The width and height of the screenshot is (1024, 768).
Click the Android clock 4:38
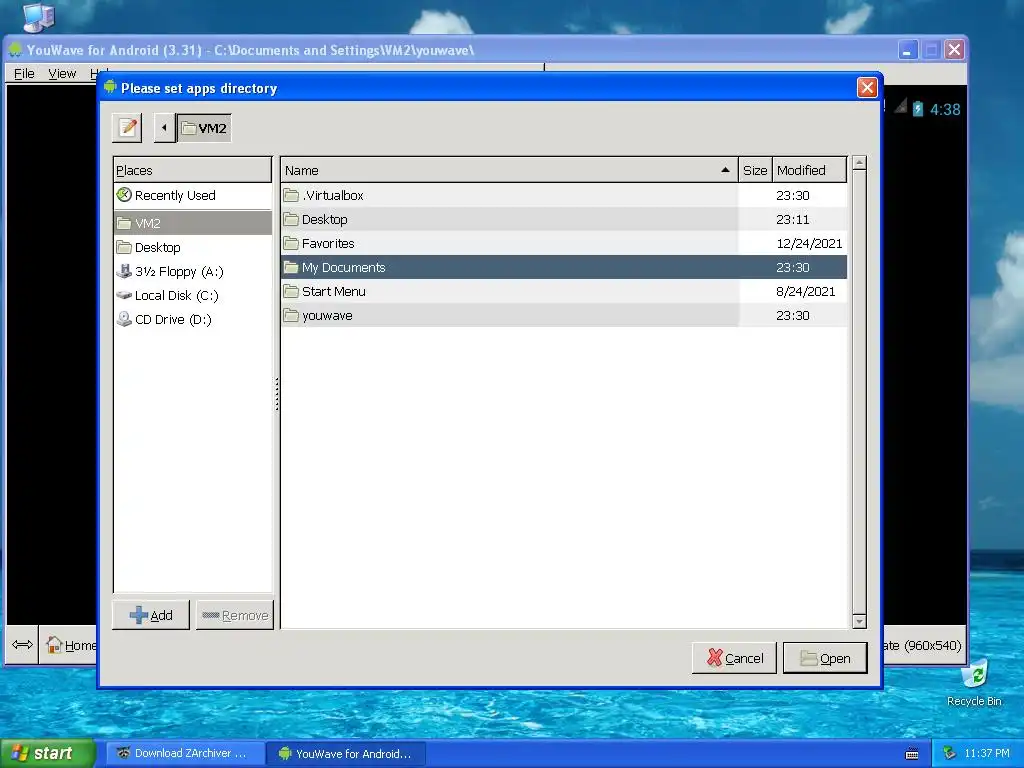945,110
